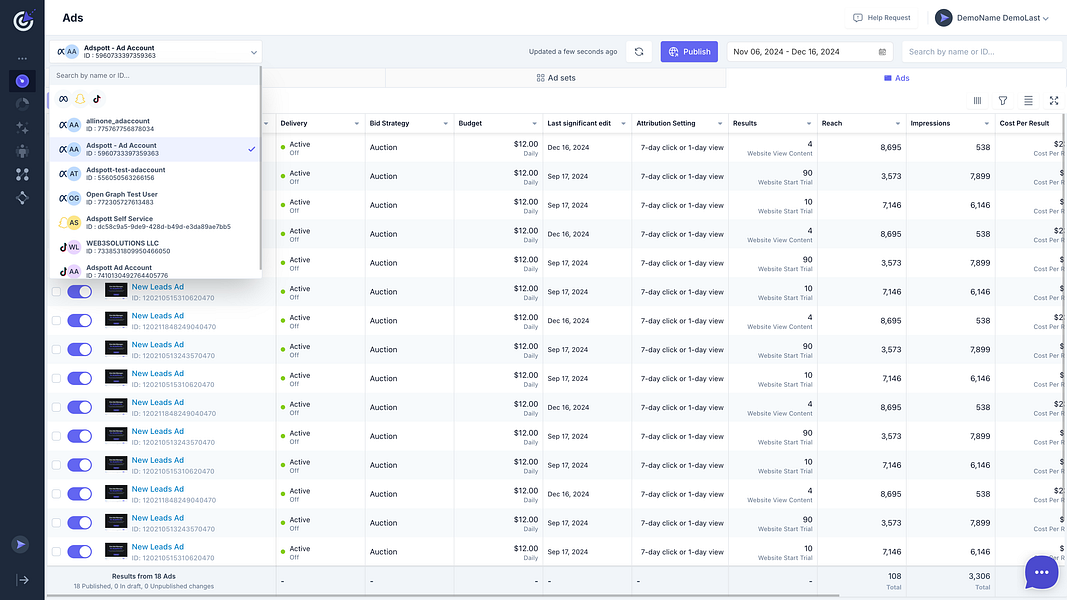Open the DemoName DemoLast user menu chevron
The height and width of the screenshot is (600, 1067).
click(x=1046, y=18)
